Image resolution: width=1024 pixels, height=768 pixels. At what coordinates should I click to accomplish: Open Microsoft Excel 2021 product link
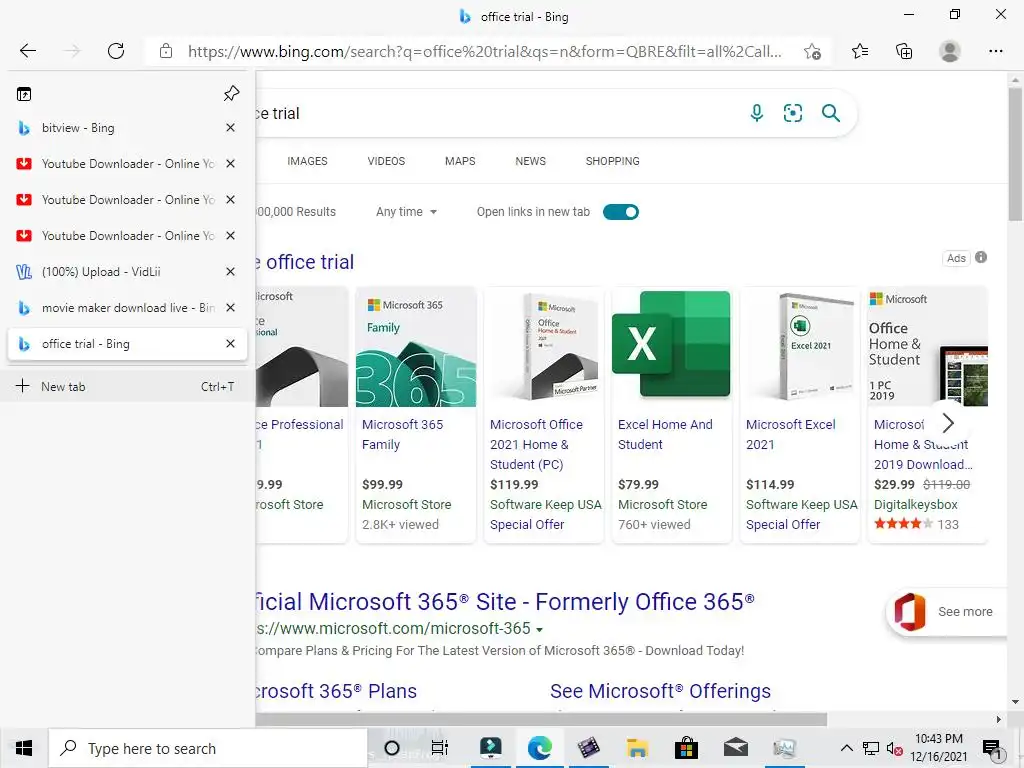pos(790,434)
